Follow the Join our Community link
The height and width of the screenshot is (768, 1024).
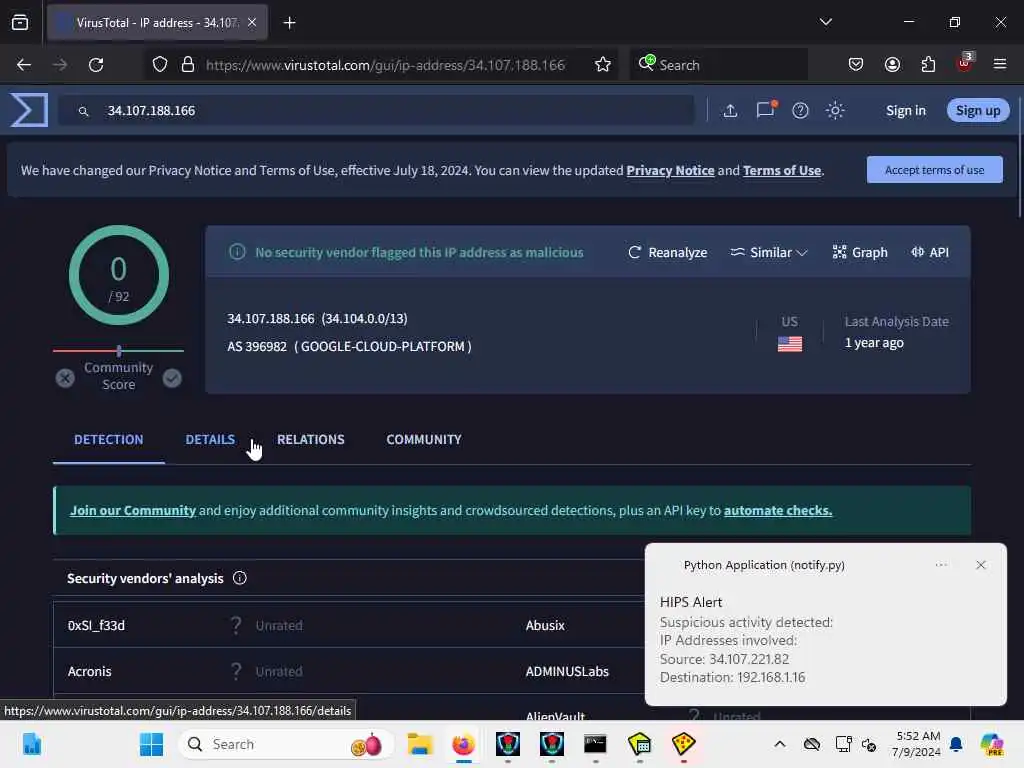133,510
